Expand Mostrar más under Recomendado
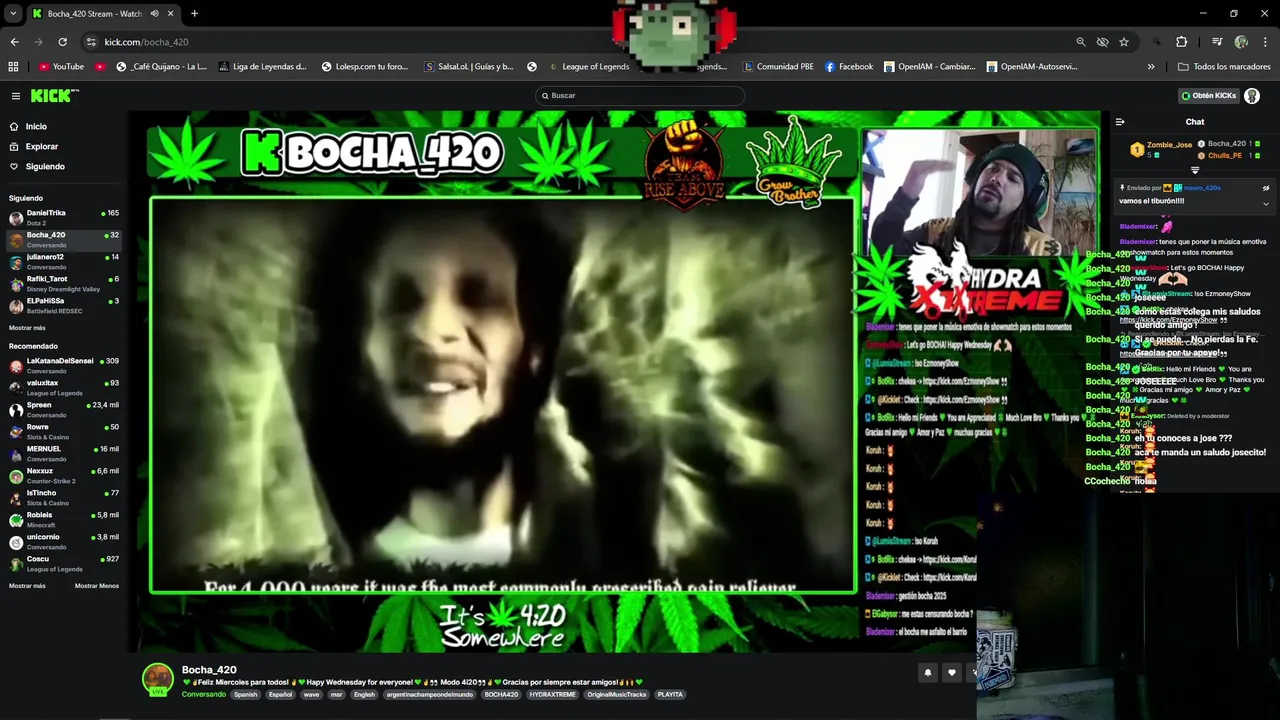The width and height of the screenshot is (1280, 720). (x=27, y=586)
